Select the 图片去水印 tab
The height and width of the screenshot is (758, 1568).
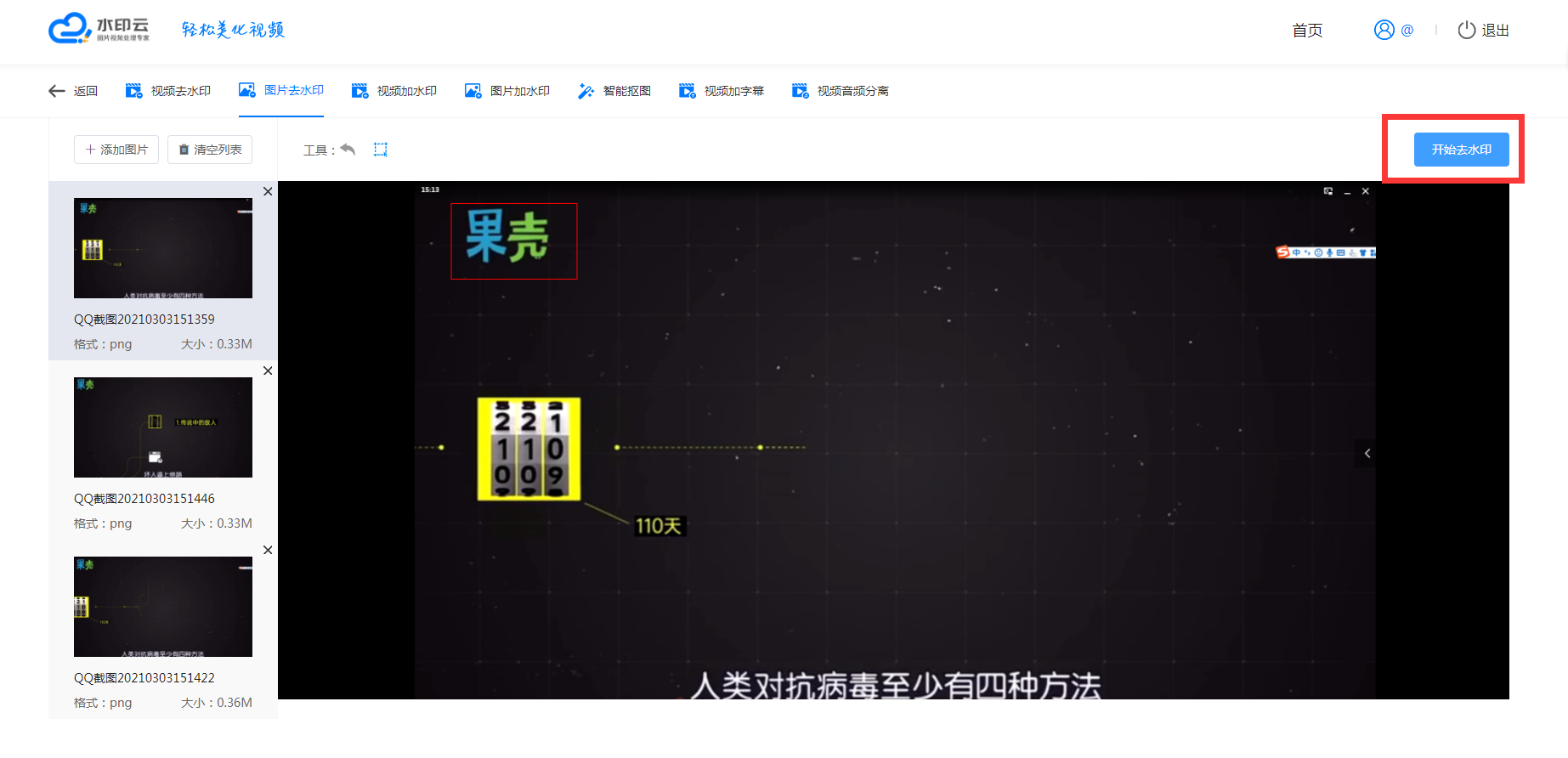281,90
